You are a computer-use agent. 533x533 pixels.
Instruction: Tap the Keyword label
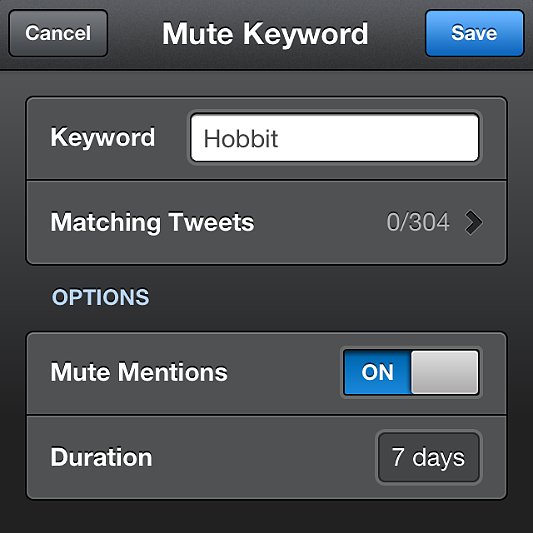click(x=103, y=137)
